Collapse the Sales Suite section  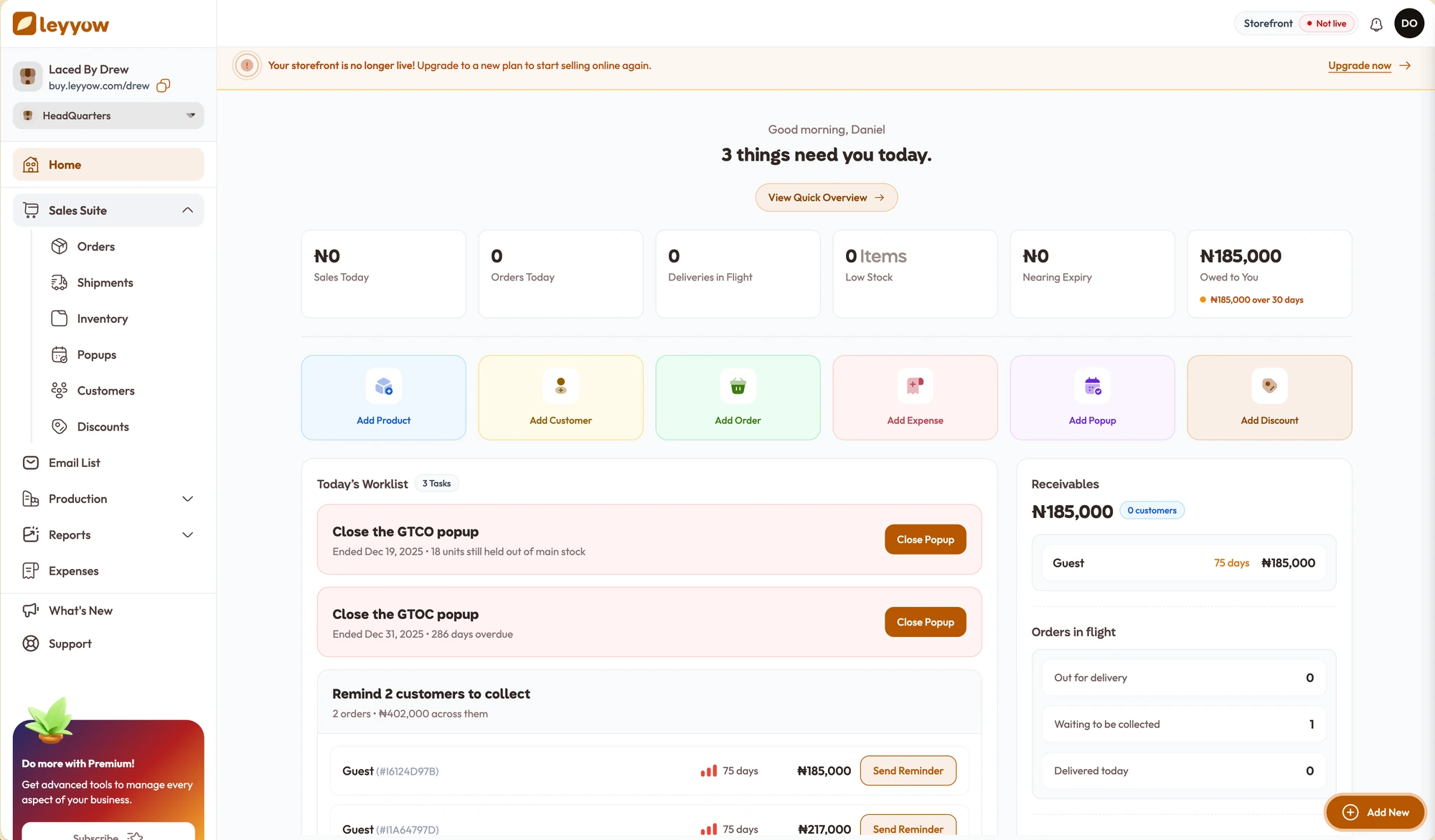[x=108, y=210]
